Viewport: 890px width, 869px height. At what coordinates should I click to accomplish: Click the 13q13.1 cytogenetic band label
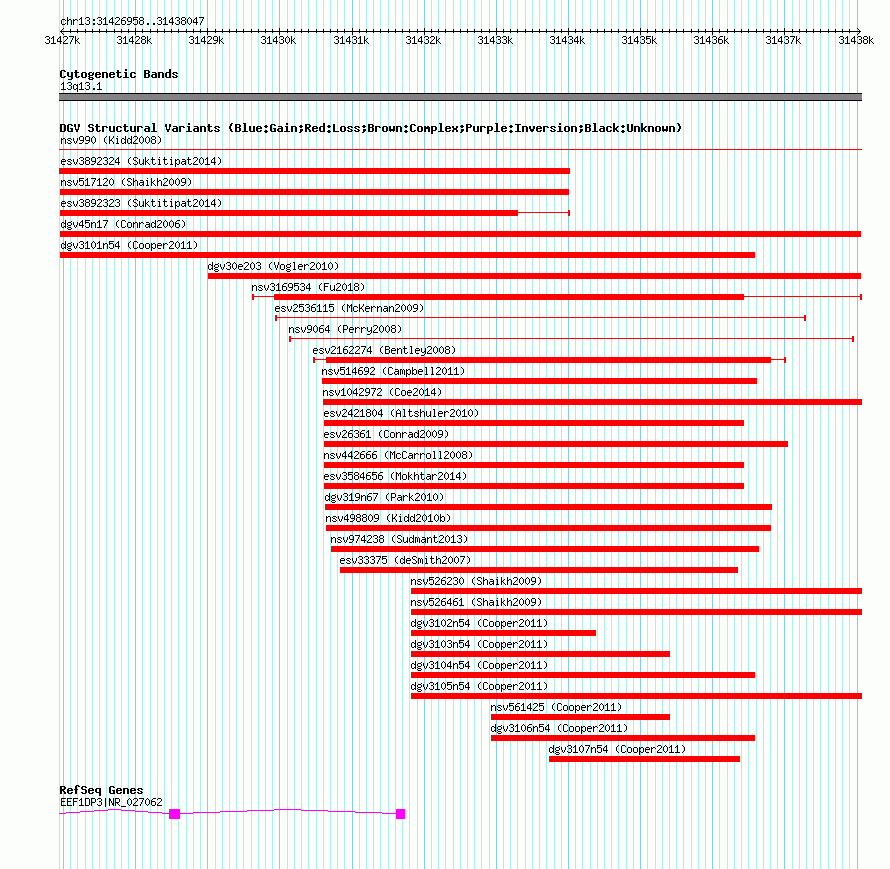point(81,86)
